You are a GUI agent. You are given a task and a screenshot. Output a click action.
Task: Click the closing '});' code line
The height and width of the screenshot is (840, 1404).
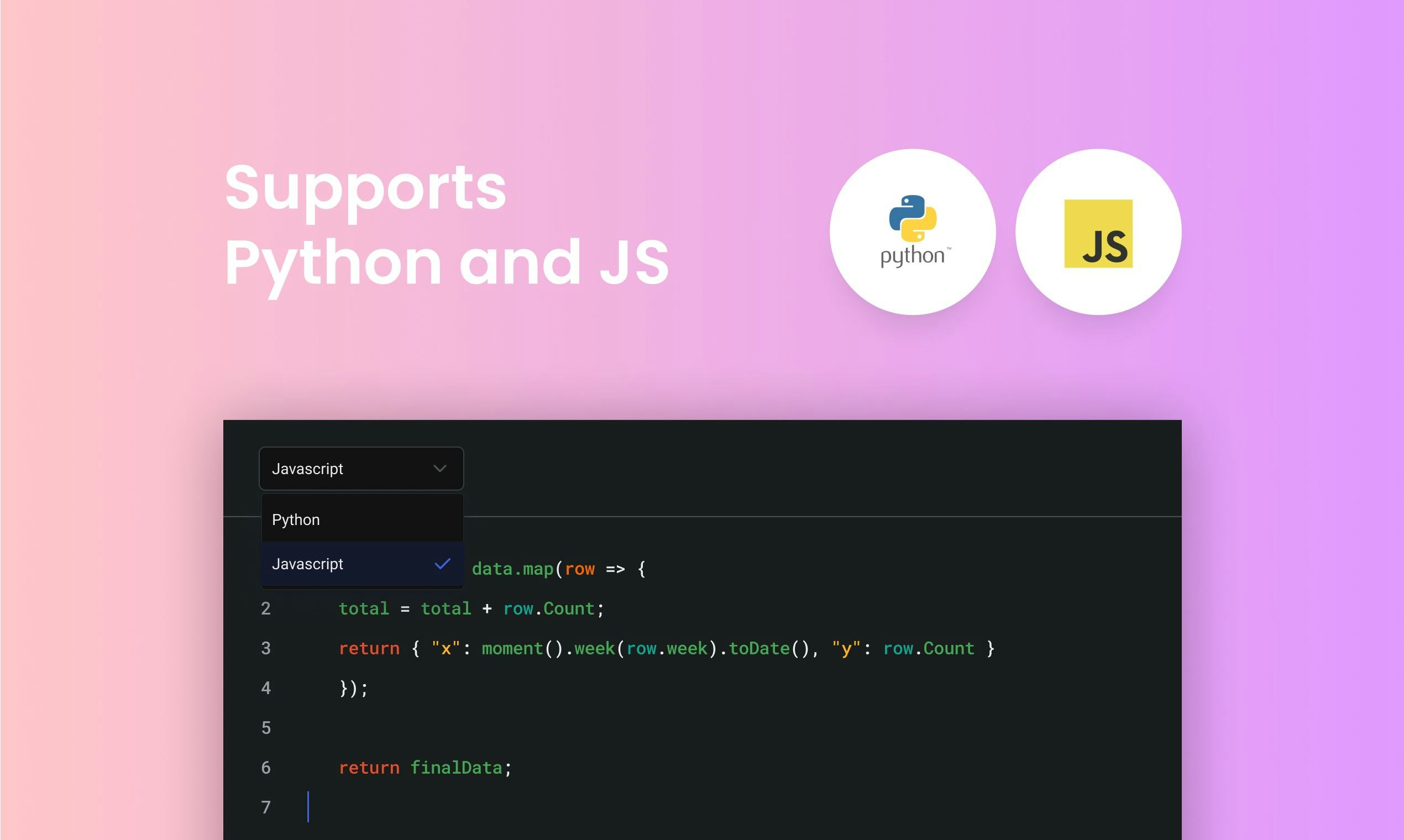pyautogui.click(x=354, y=688)
